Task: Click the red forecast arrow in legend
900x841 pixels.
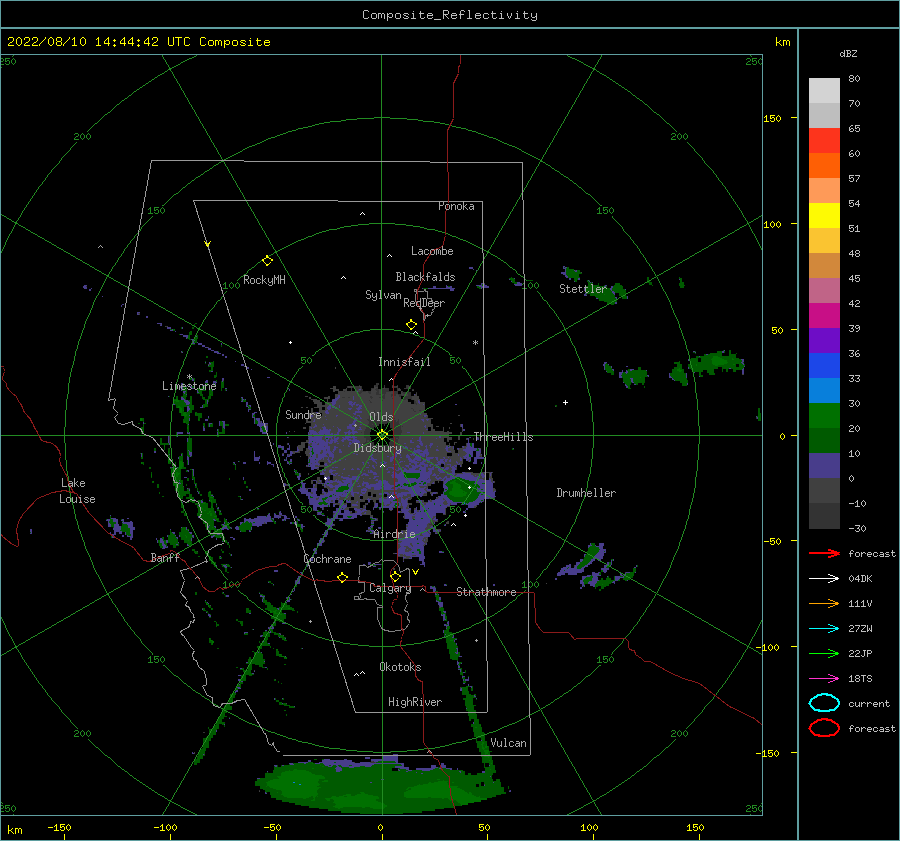Action: (824, 553)
